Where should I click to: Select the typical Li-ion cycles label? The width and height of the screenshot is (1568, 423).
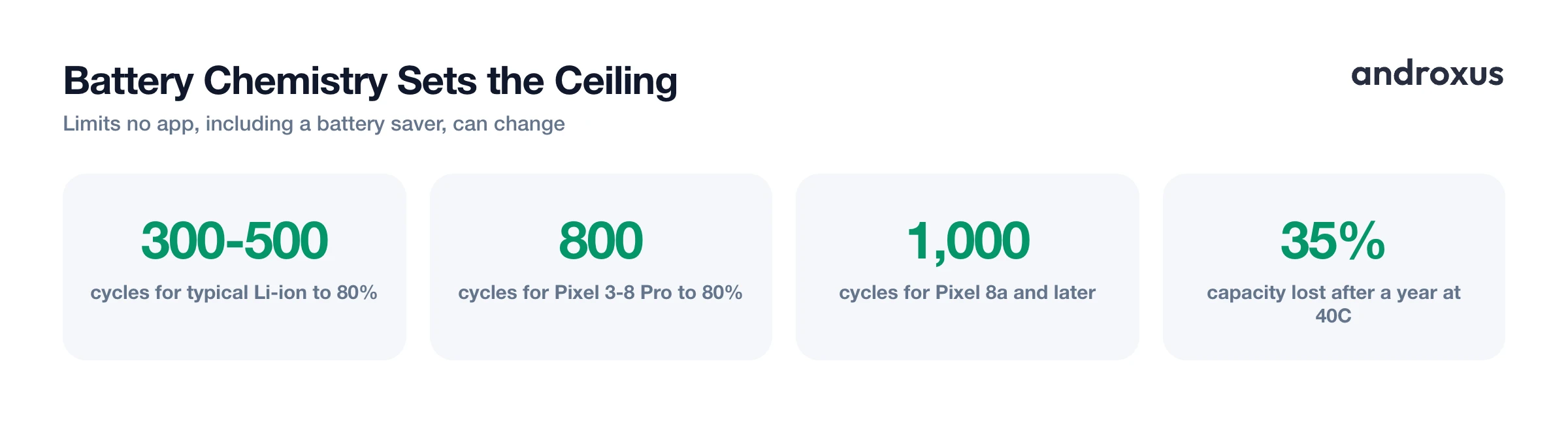234,292
